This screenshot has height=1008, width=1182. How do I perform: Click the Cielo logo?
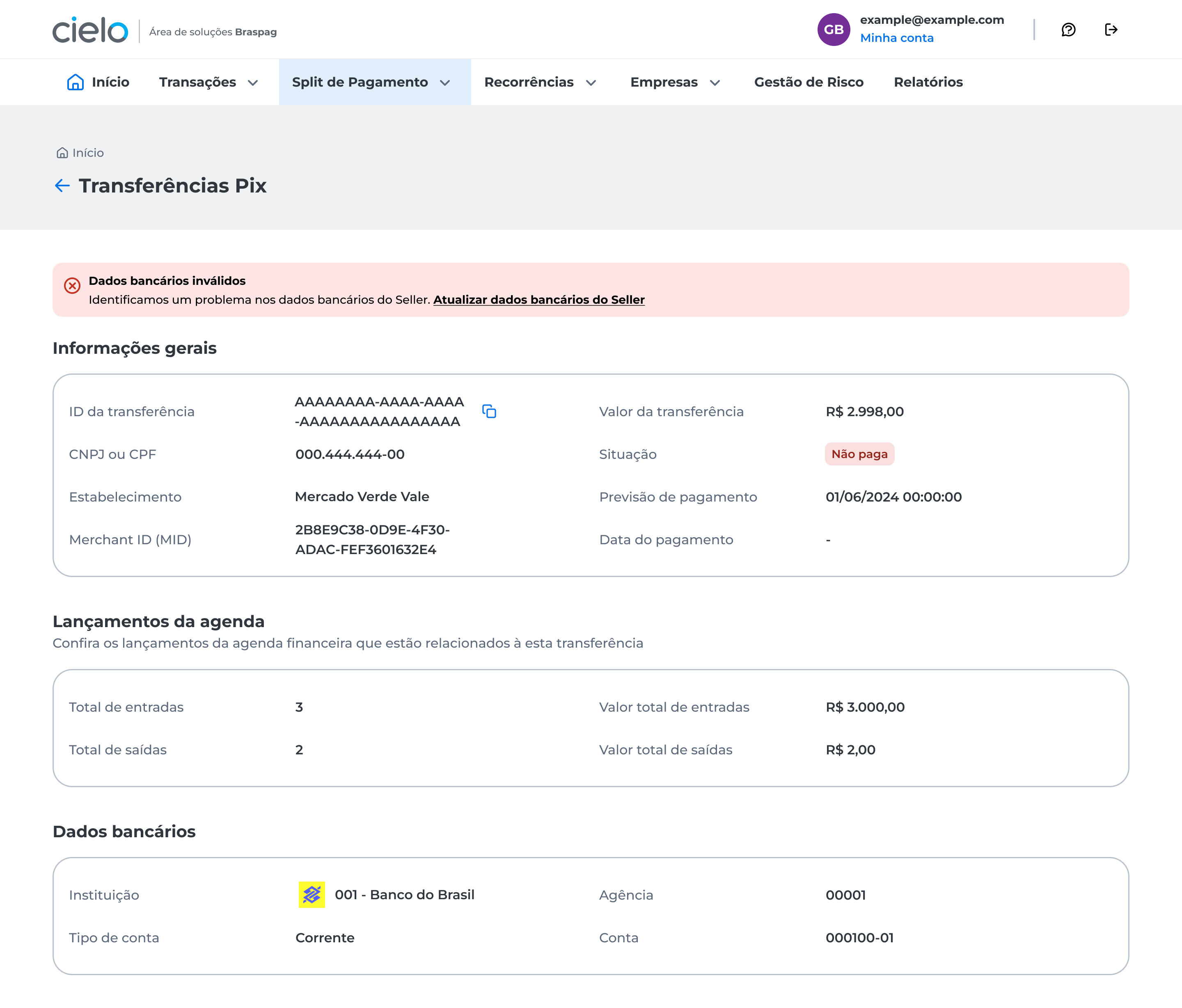tap(90, 30)
